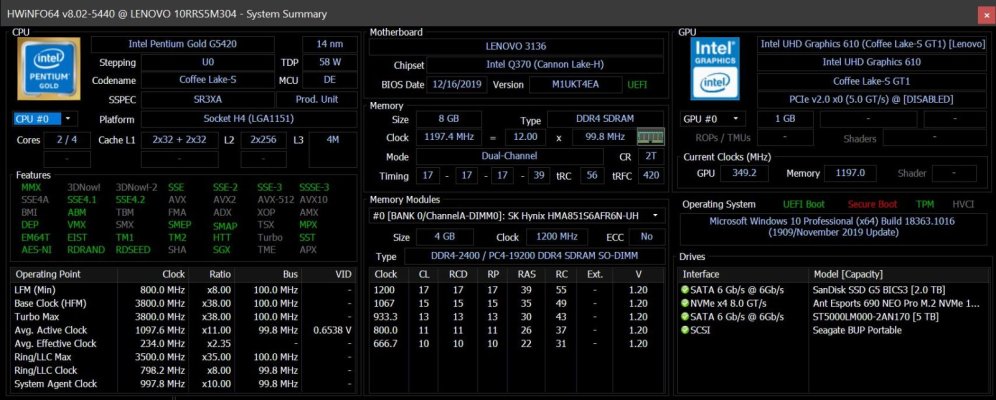Close the System Summary window
This screenshot has width=996, height=400.
tap(986, 13)
